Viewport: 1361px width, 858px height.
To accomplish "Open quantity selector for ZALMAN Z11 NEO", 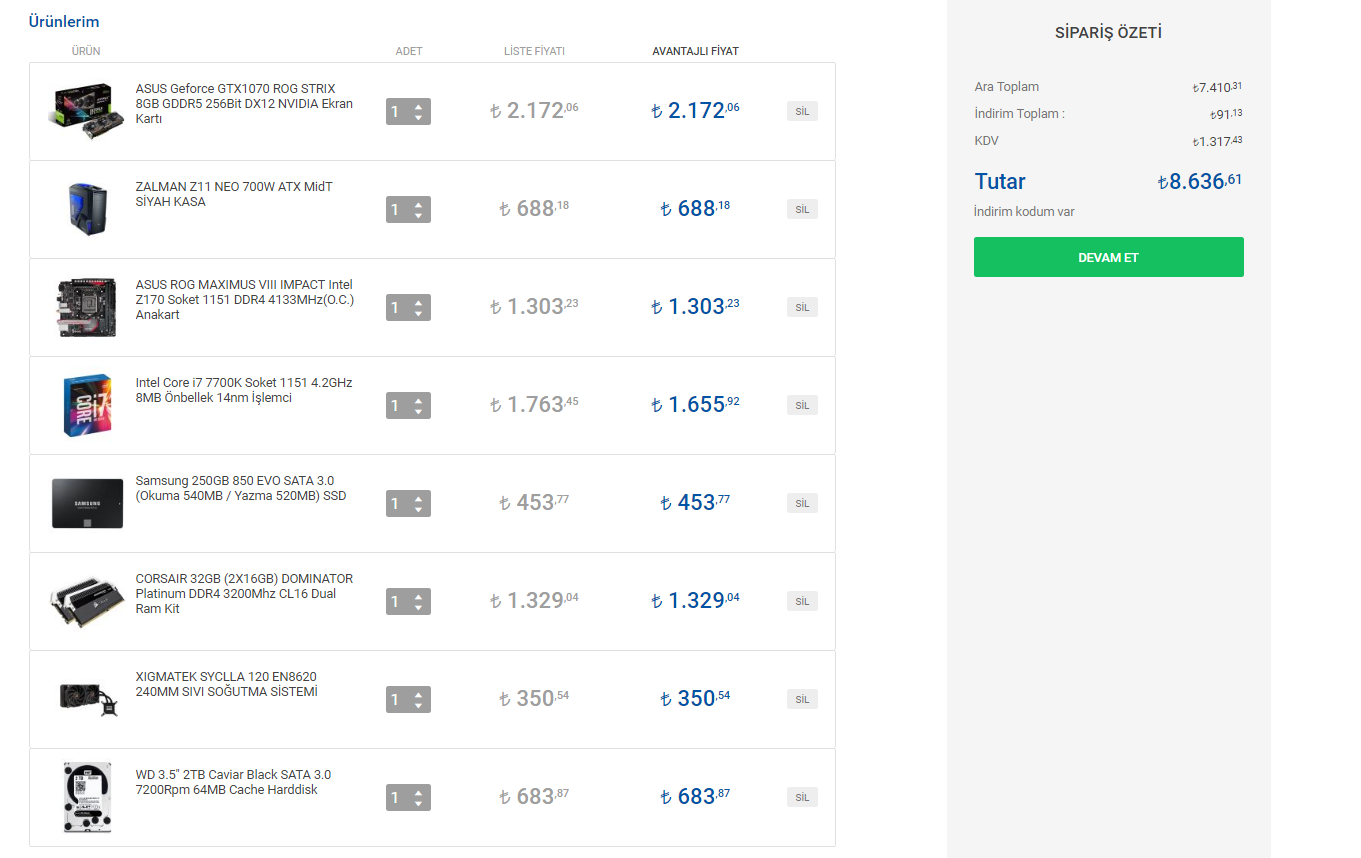I will pyautogui.click(x=408, y=209).
